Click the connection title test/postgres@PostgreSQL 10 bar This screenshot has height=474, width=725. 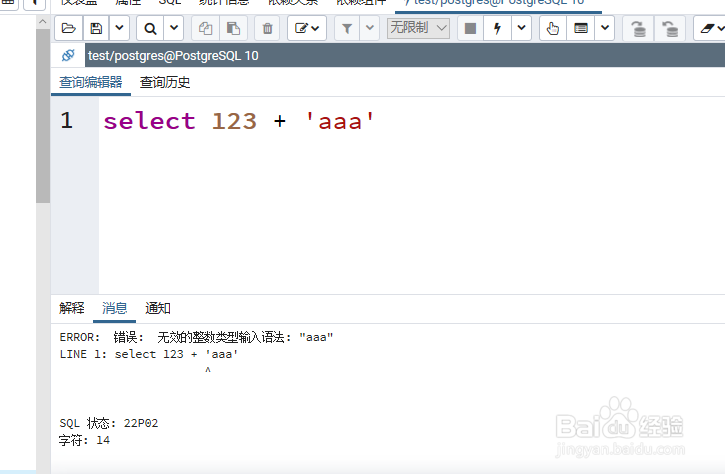405,55
